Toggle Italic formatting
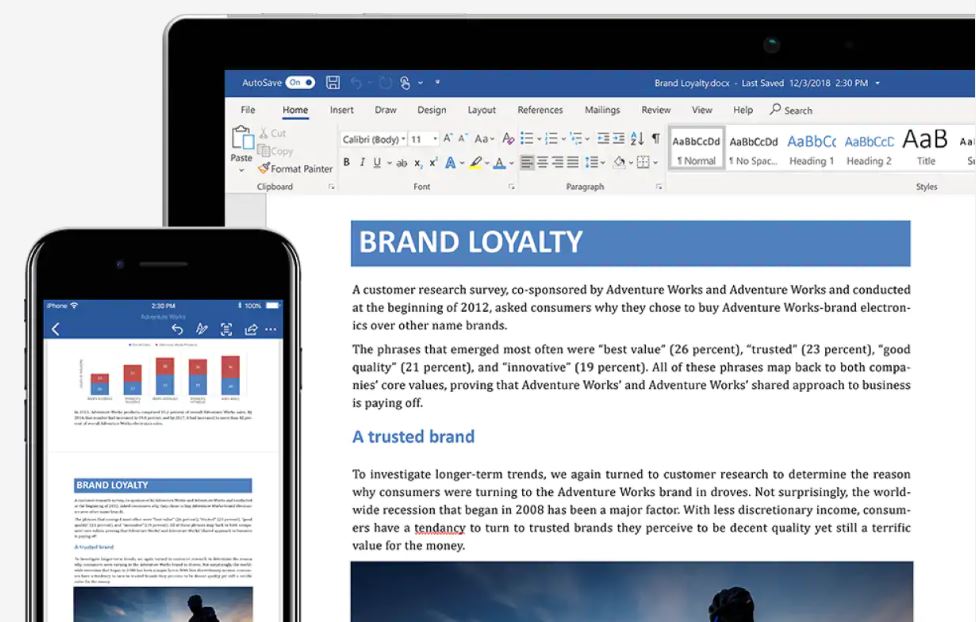This screenshot has width=976, height=622. coord(362,163)
